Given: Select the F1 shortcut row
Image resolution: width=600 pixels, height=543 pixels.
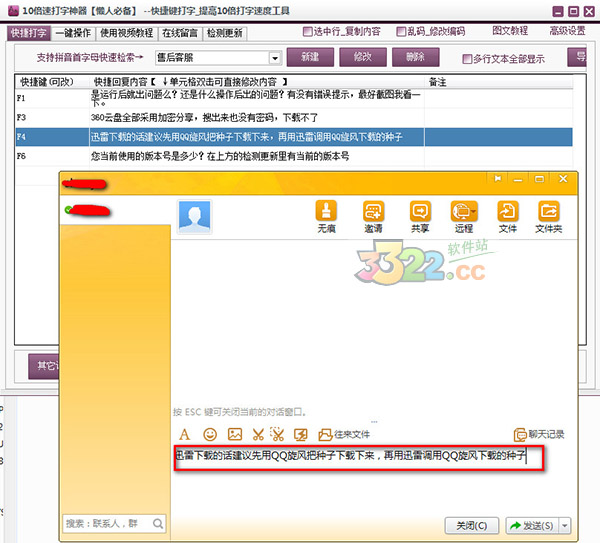Looking at the screenshot, I should [x=294, y=99].
